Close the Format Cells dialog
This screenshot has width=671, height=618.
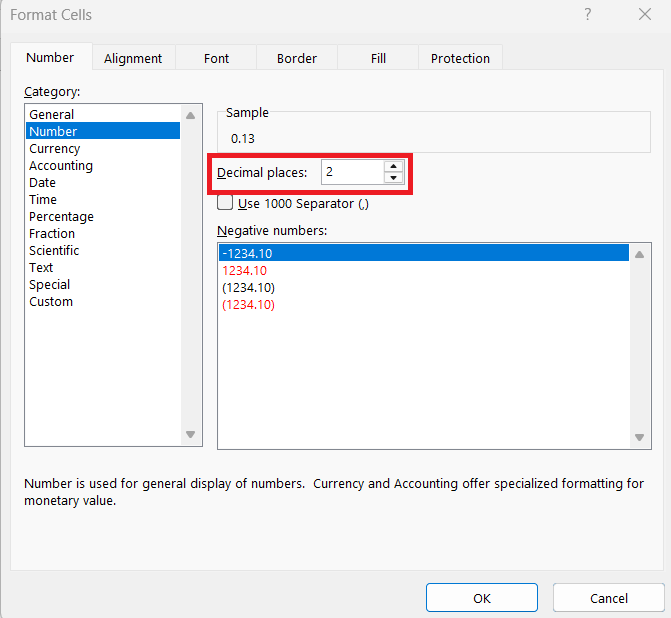(645, 15)
